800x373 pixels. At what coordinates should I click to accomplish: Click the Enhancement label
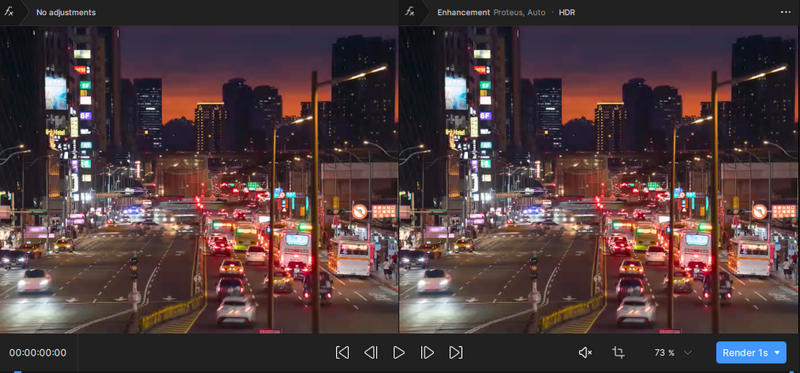pyautogui.click(x=463, y=12)
